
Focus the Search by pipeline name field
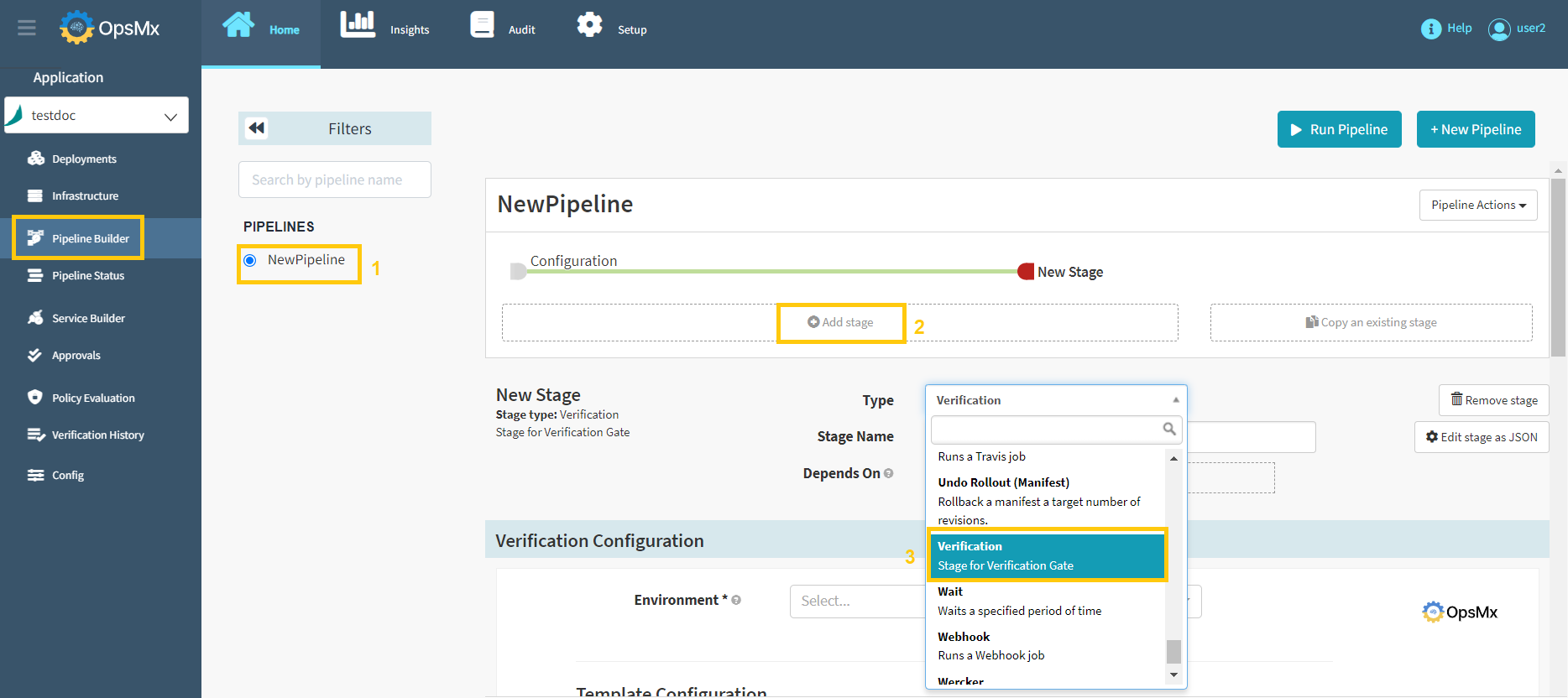pyautogui.click(x=334, y=180)
